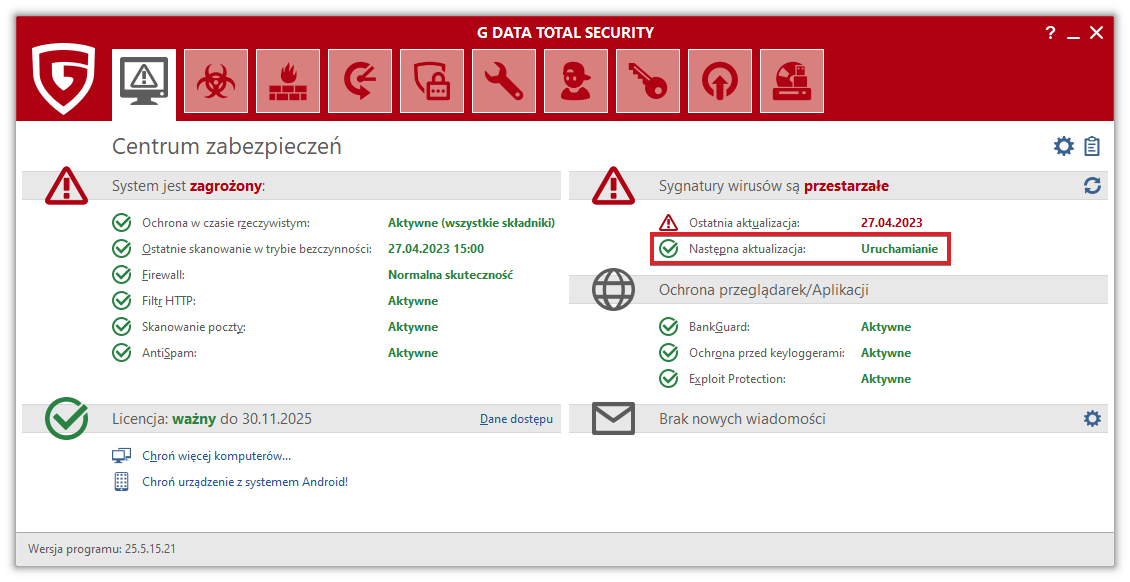The image size is (1130, 582).
Task: Open the protocols clipboard icon
Action: point(1092,146)
